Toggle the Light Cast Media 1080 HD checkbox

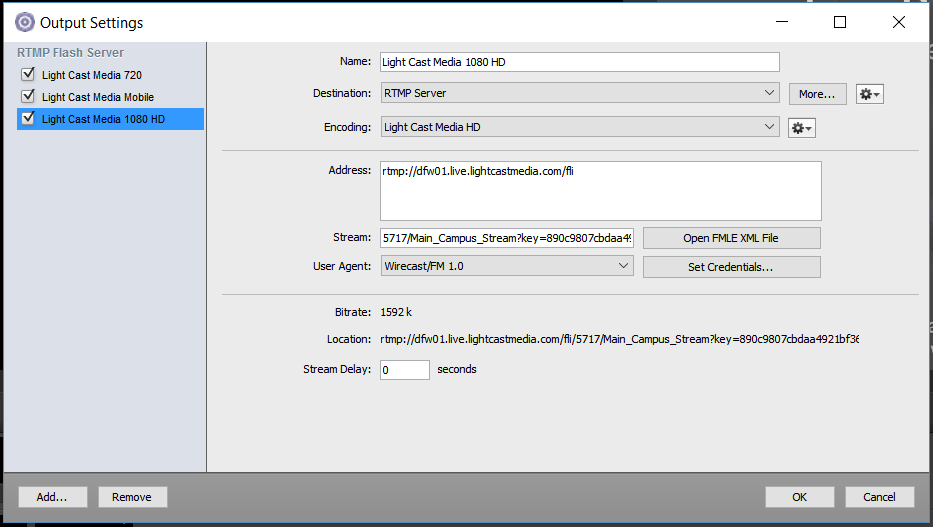28,118
